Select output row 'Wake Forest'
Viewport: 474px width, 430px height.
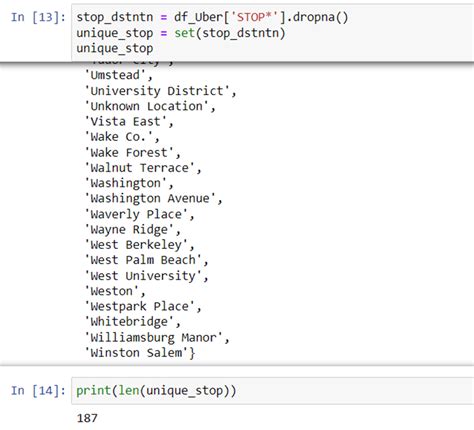pyautogui.click(x=132, y=153)
